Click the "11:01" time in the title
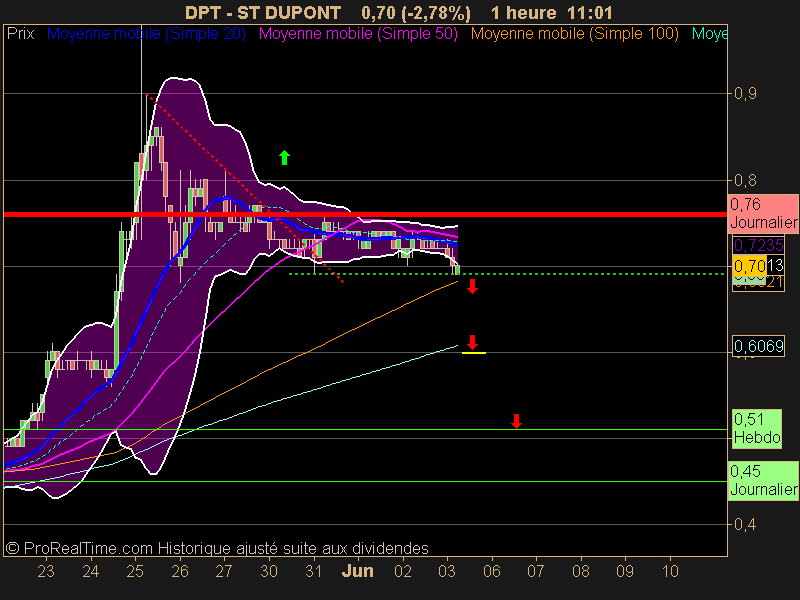 point(590,12)
